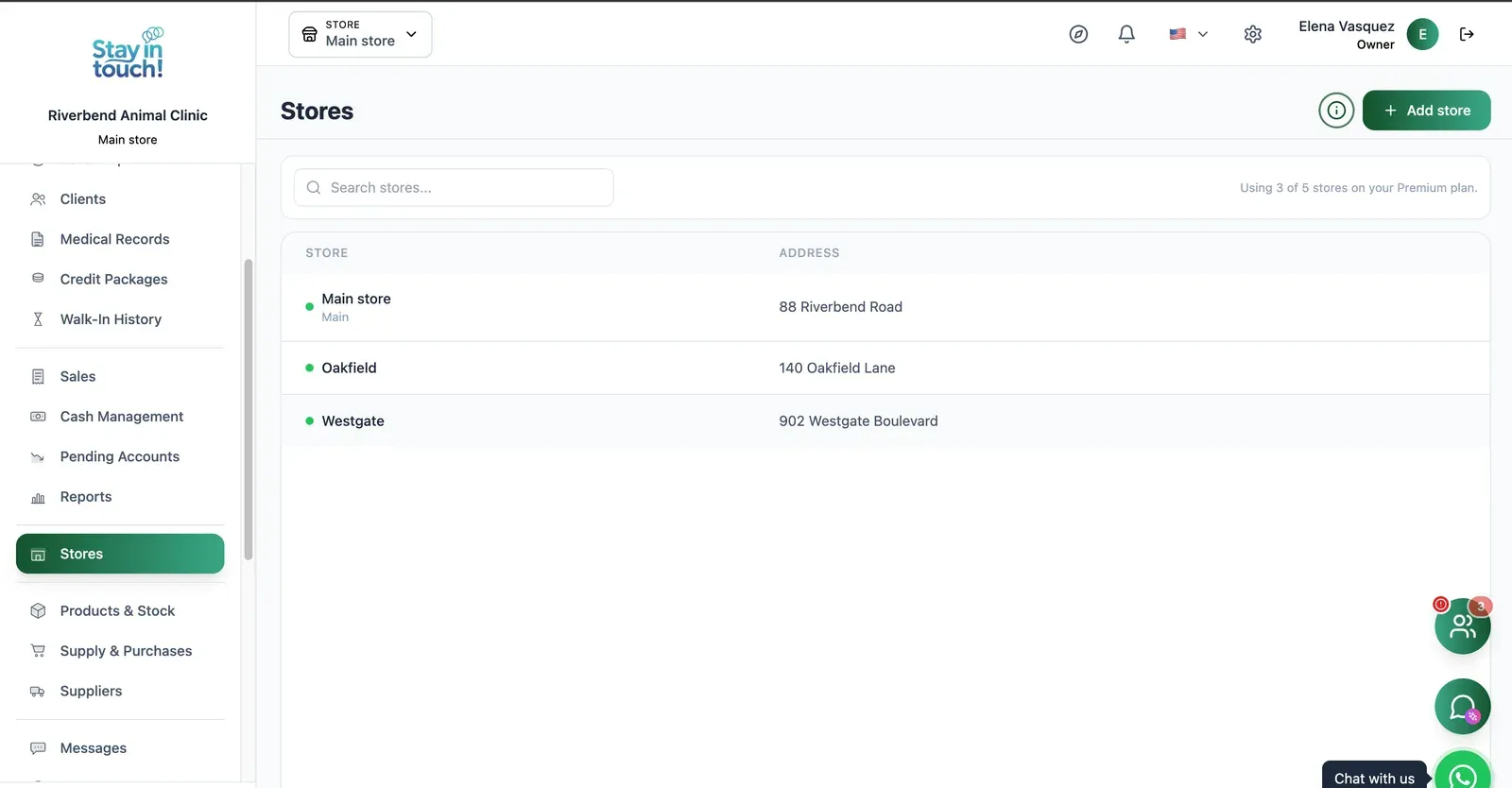View Reports page
Image resolution: width=1512 pixels, height=788 pixels.
click(x=120, y=497)
